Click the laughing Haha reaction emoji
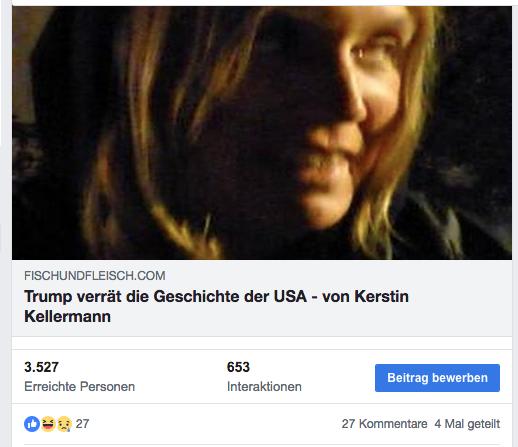518x447 pixels. tap(48, 424)
